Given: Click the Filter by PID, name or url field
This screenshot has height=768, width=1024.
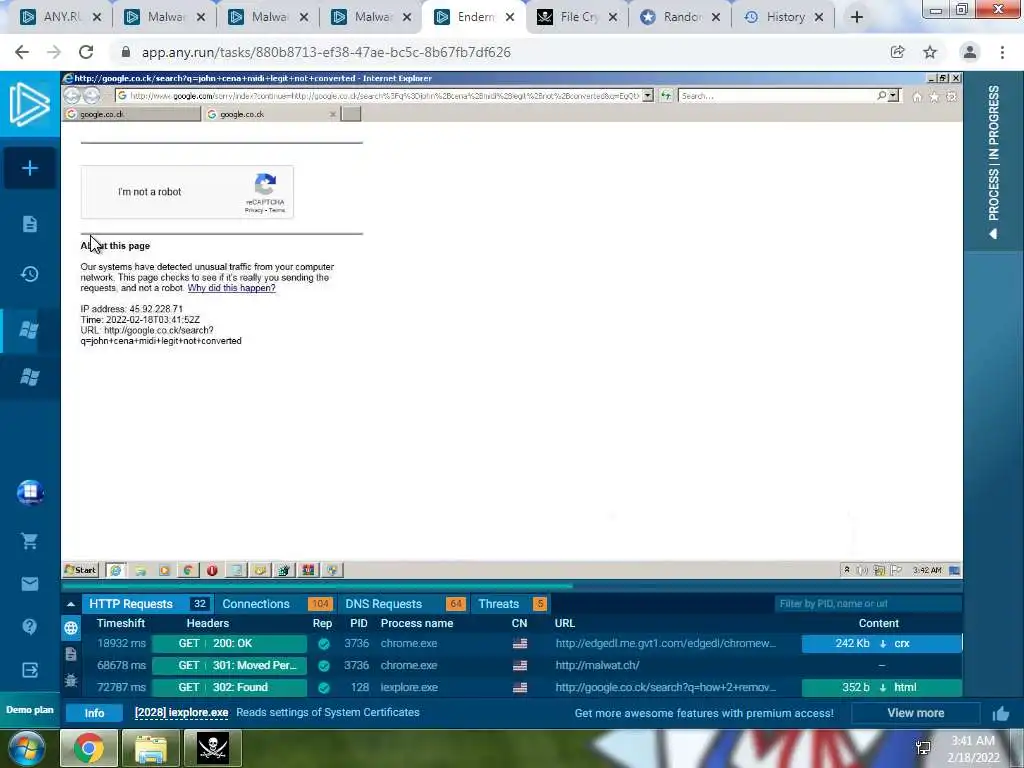Looking at the screenshot, I should coord(867,604).
